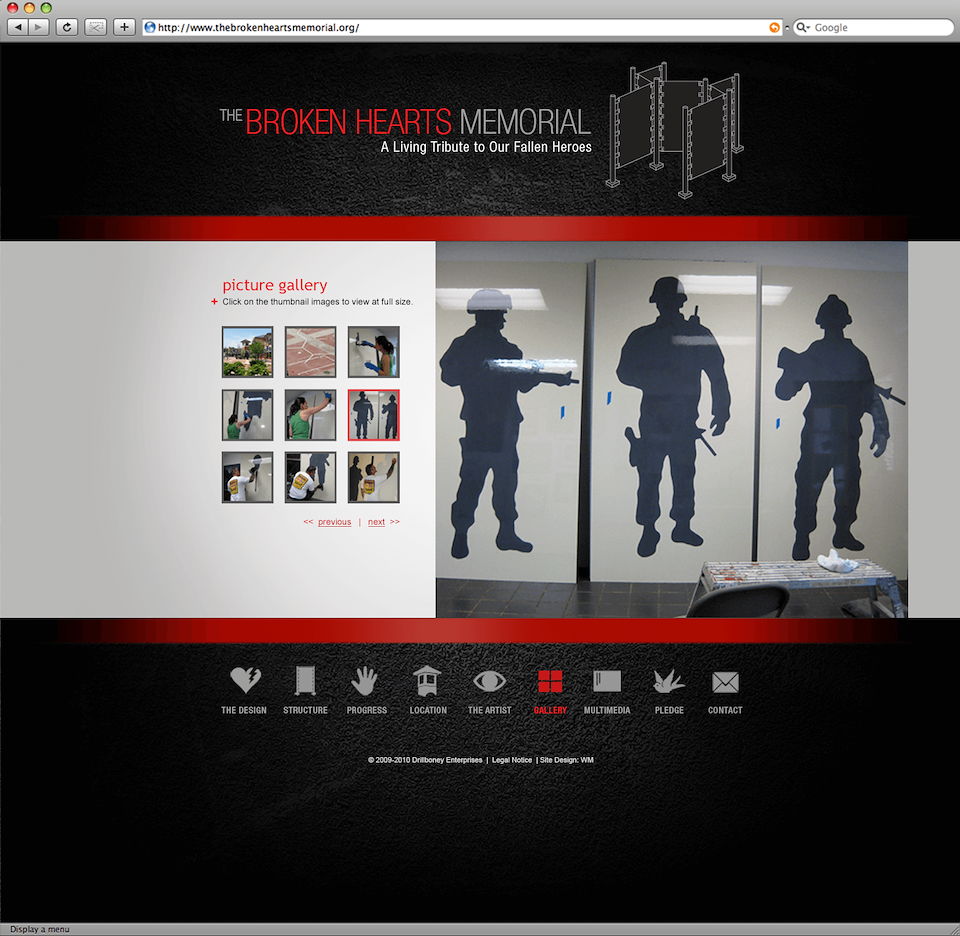This screenshot has width=960, height=936.
Task: Open the Legal Notice link
Action: click(512, 760)
